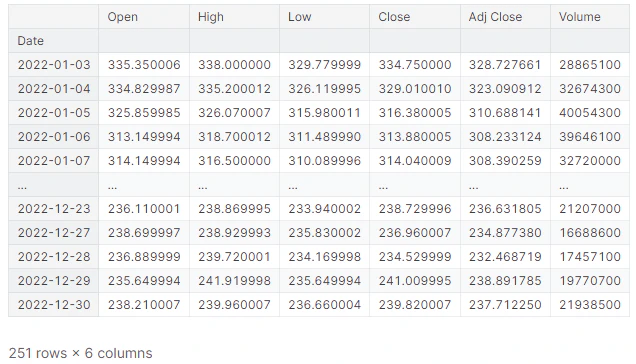Select the 2022-01-06 date row label
Screen dimensions: 636x364
pyautogui.click(x=54, y=137)
